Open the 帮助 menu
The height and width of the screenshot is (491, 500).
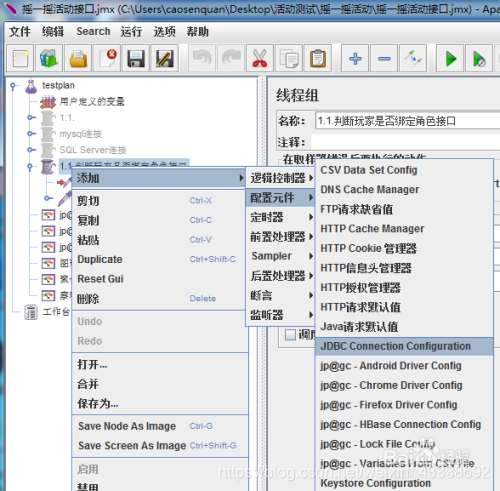pos(197,32)
